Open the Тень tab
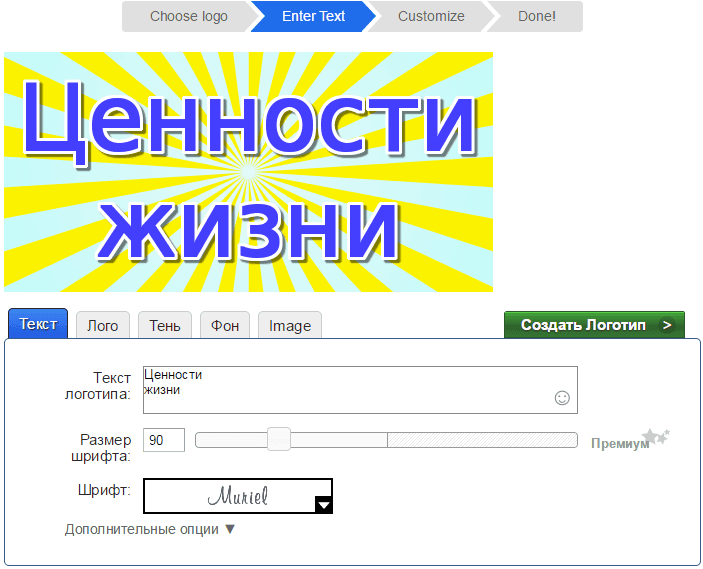Image resolution: width=703 pixels, height=569 pixels. 165,325
